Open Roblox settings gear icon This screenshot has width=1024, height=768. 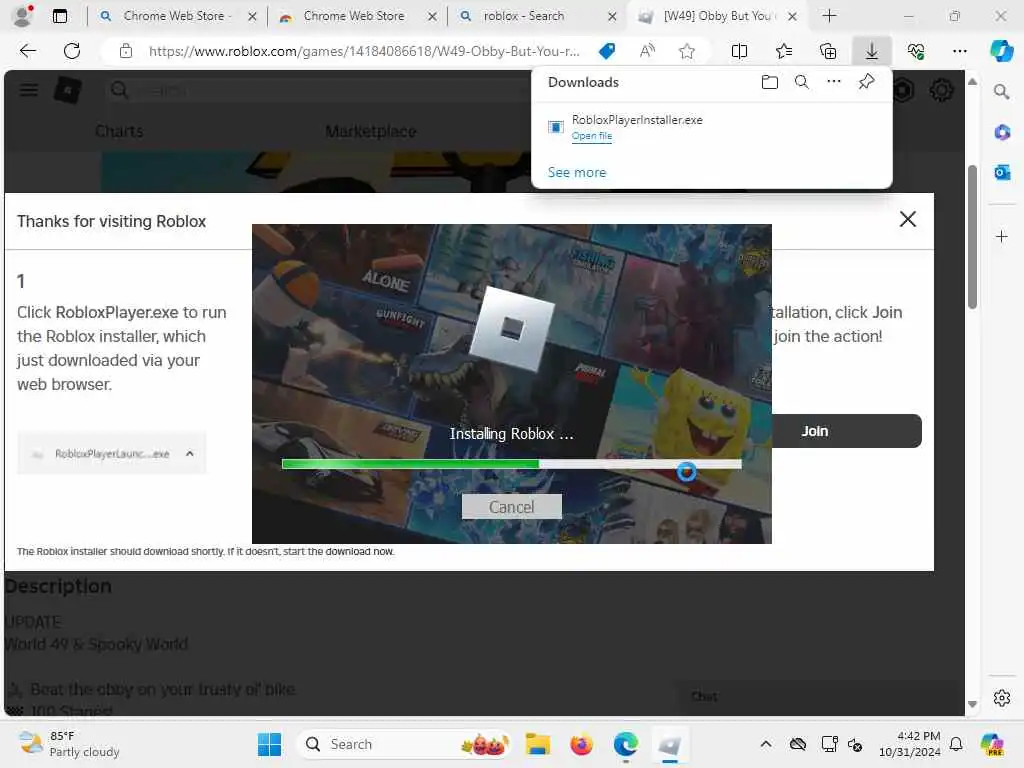940,90
